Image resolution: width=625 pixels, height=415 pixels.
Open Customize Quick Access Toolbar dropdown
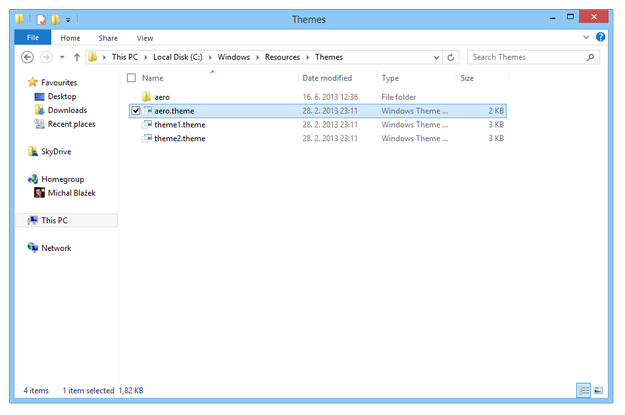click(x=68, y=20)
